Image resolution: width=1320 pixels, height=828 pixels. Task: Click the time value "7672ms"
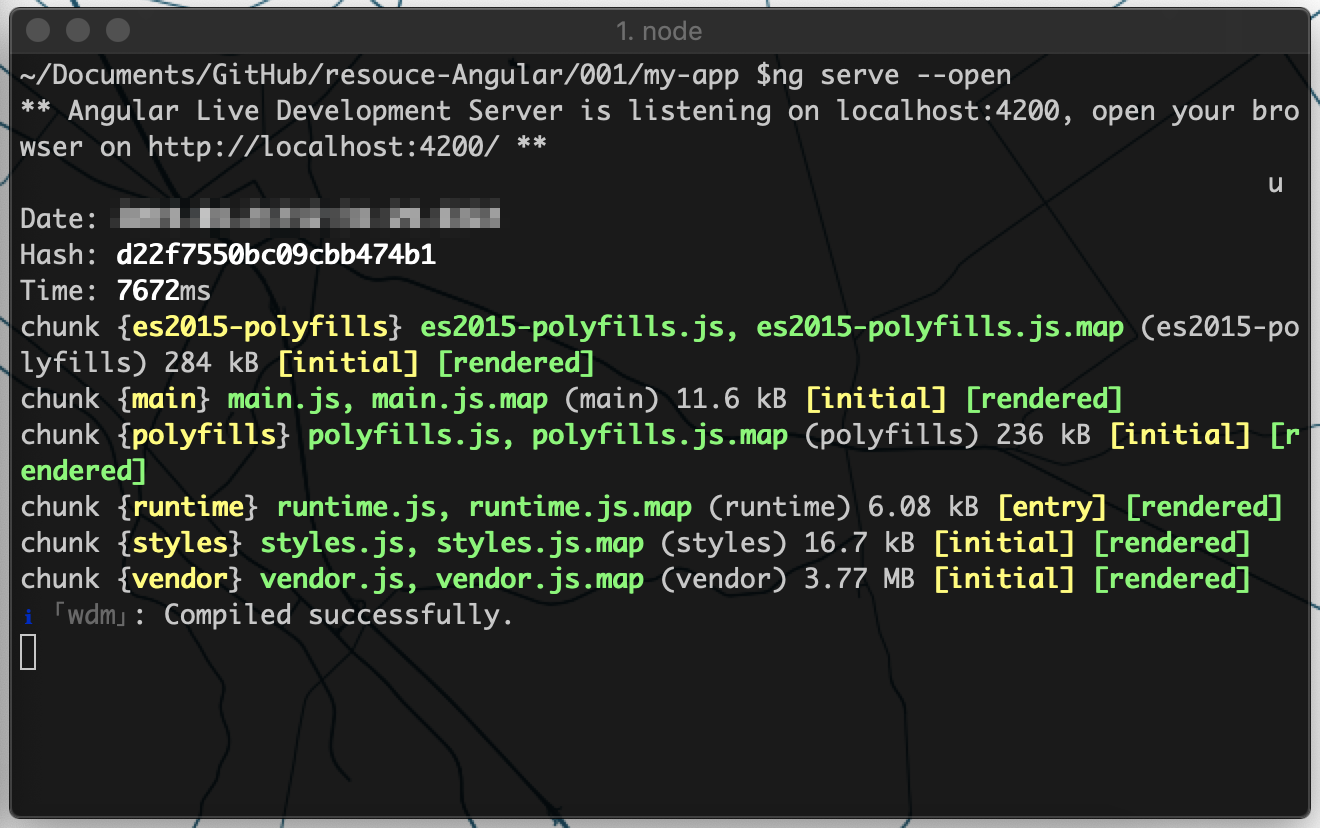(164, 291)
